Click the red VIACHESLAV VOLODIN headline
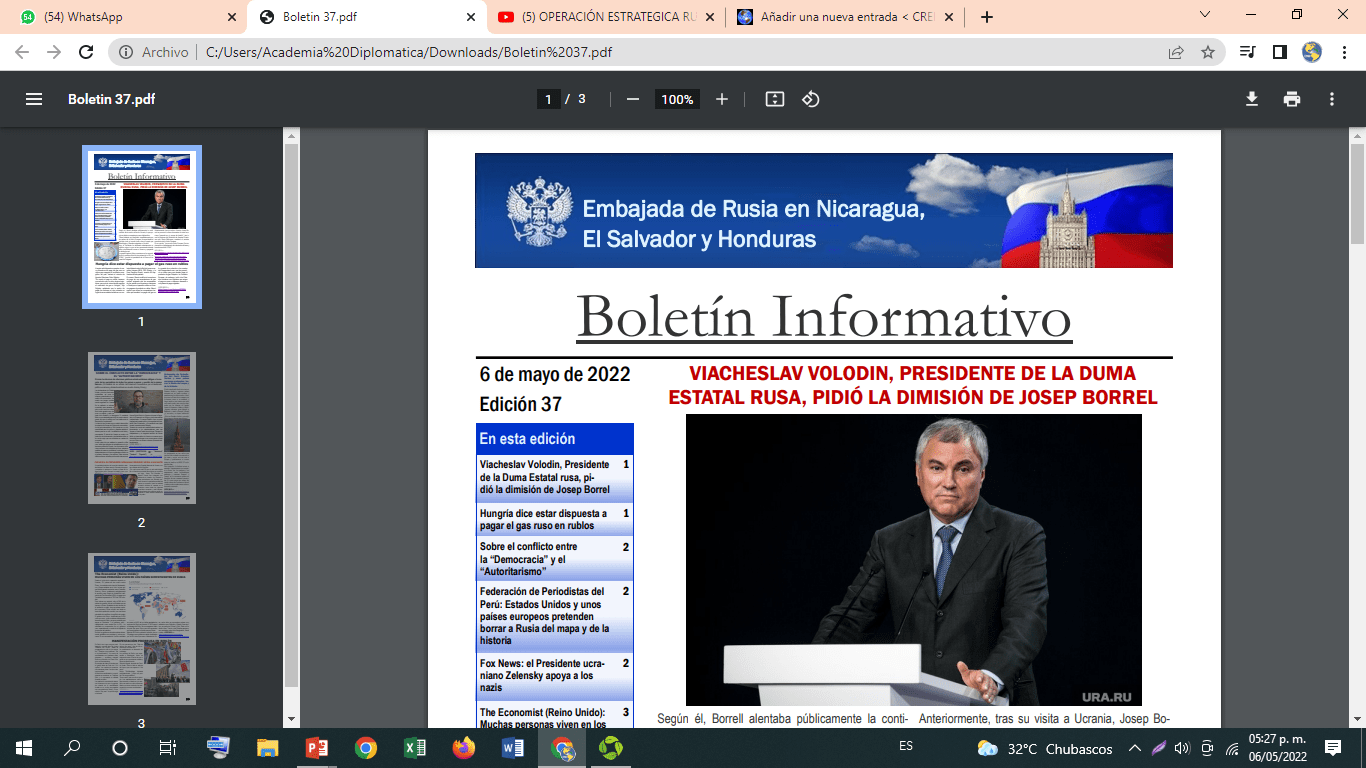Screen dimensions: 1366x768 pyautogui.click(x=913, y=385)
